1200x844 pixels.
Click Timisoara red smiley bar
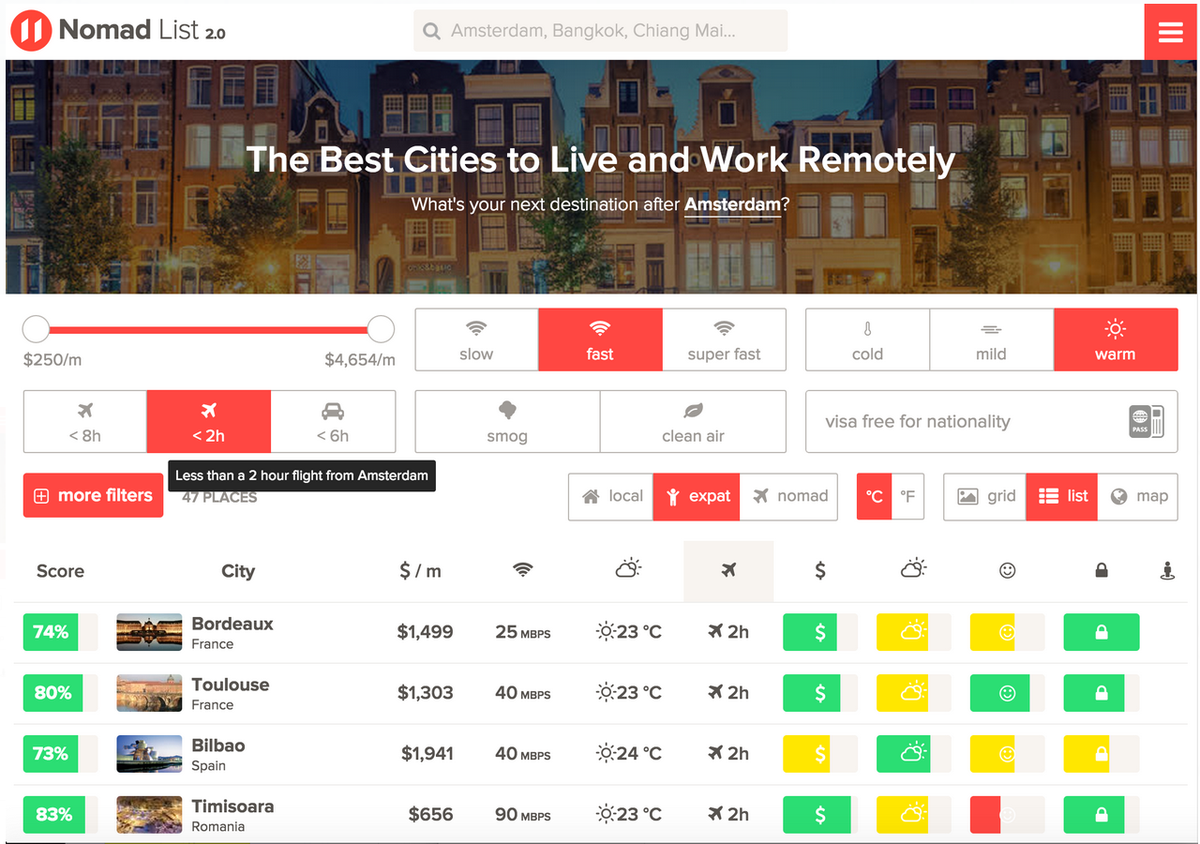point(1007,815)
